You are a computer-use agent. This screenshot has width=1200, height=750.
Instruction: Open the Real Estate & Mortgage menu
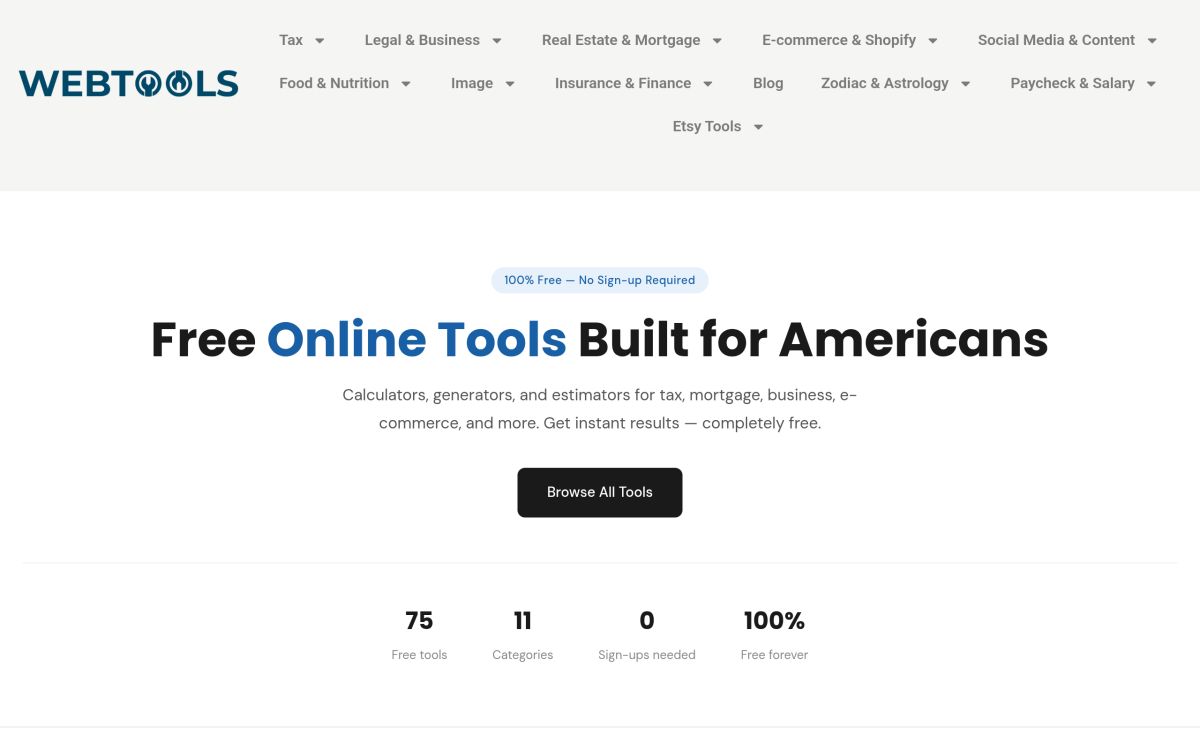click(621, 40)
